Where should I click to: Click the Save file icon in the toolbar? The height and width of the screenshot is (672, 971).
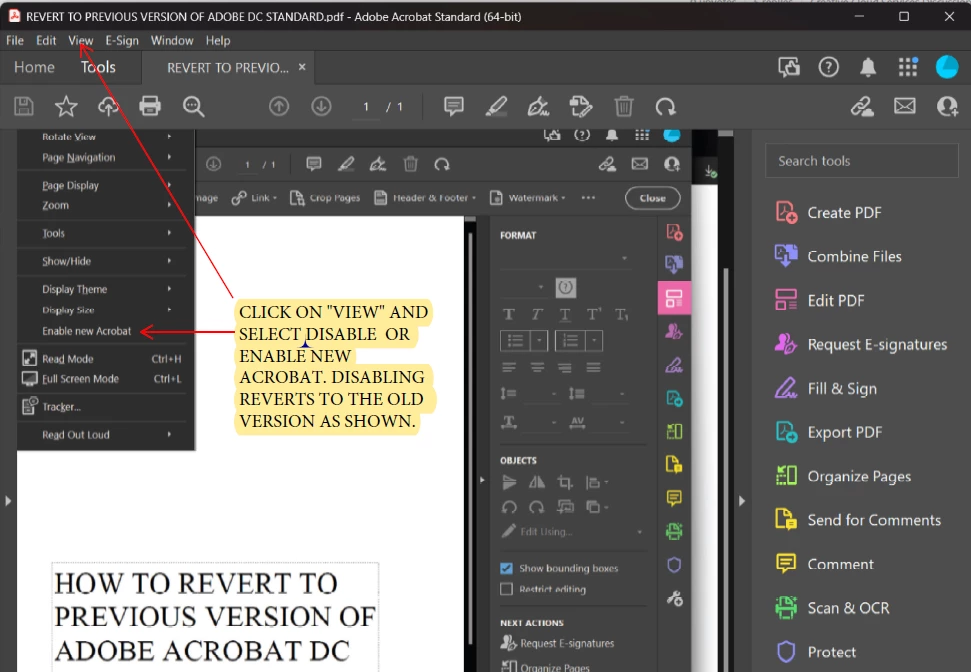24,107
